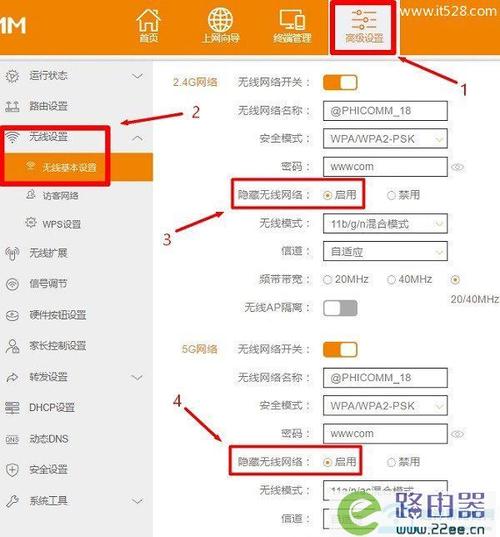Image resolution: width=500 pixels, height=537 pixels.
Task: Select 禁用 for 2.4G 隐藏无线网络
Action: click(391, 195)
